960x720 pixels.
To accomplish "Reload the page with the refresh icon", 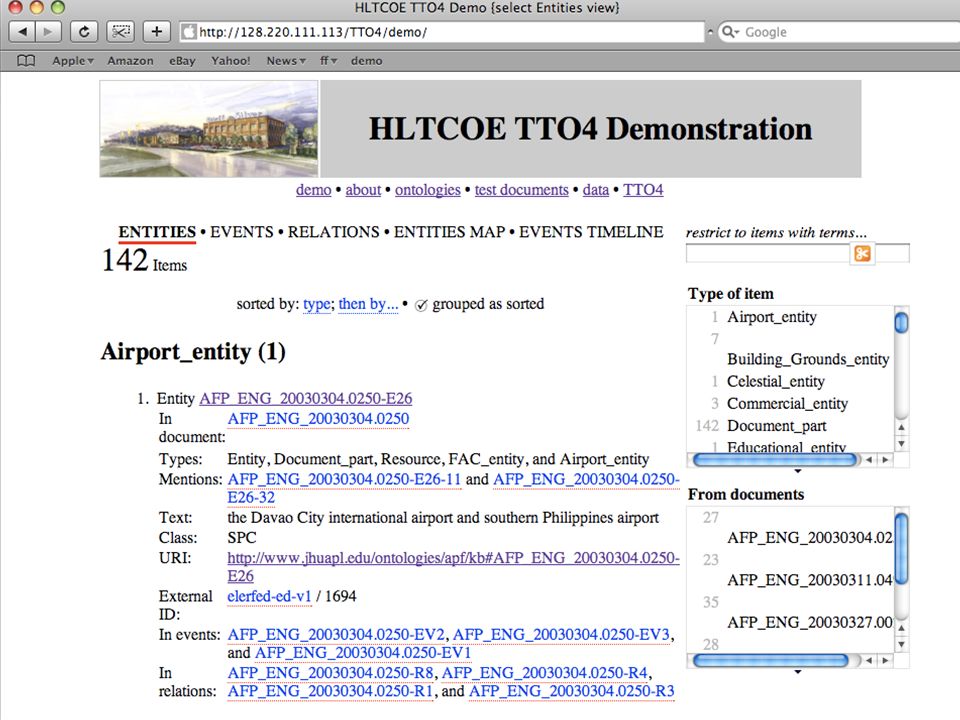I will point(84,32).
